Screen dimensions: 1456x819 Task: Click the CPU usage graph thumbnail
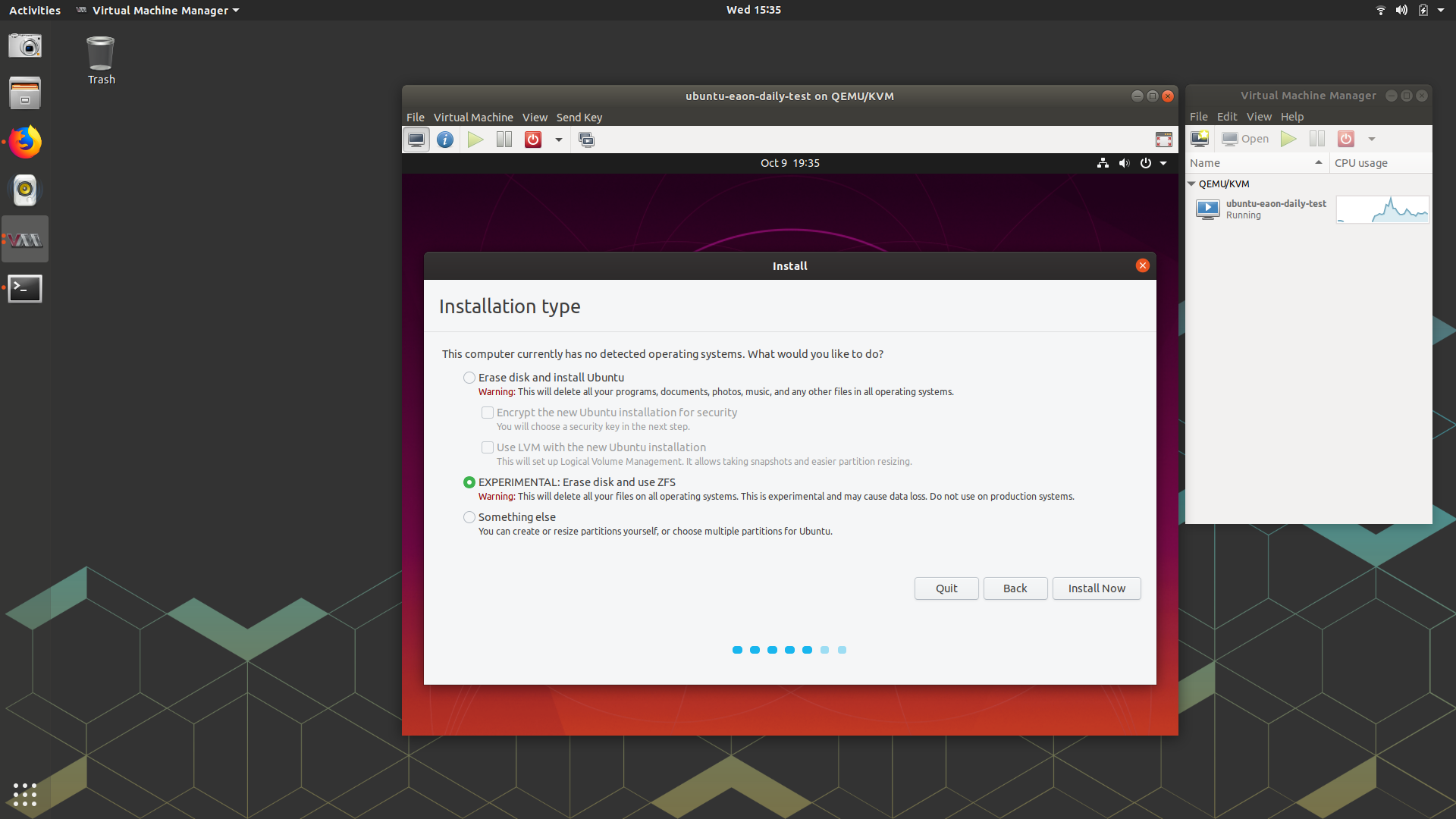(x=1382, y=209)
